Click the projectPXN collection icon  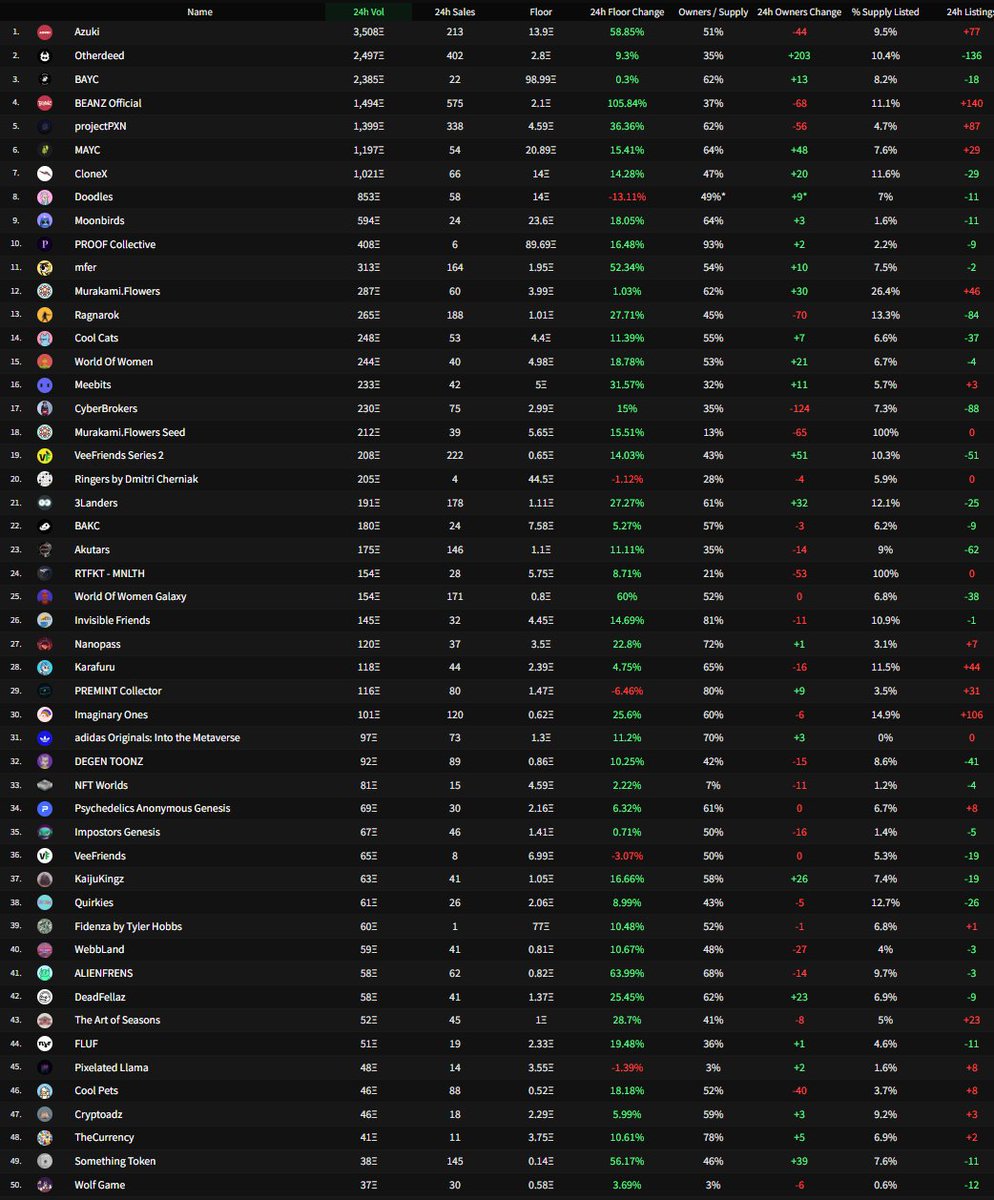pos(45,126)
